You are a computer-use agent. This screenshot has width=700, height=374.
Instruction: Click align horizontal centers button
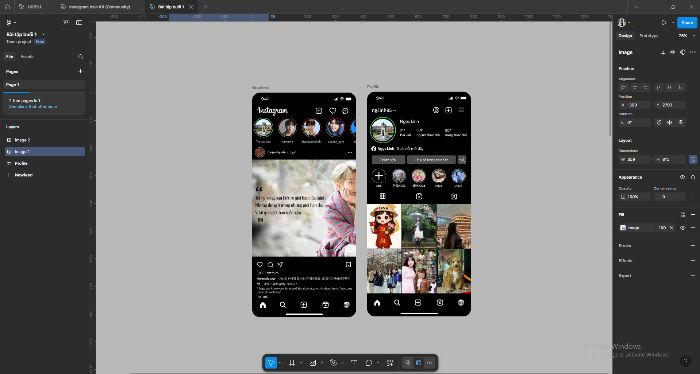(634, 87)
